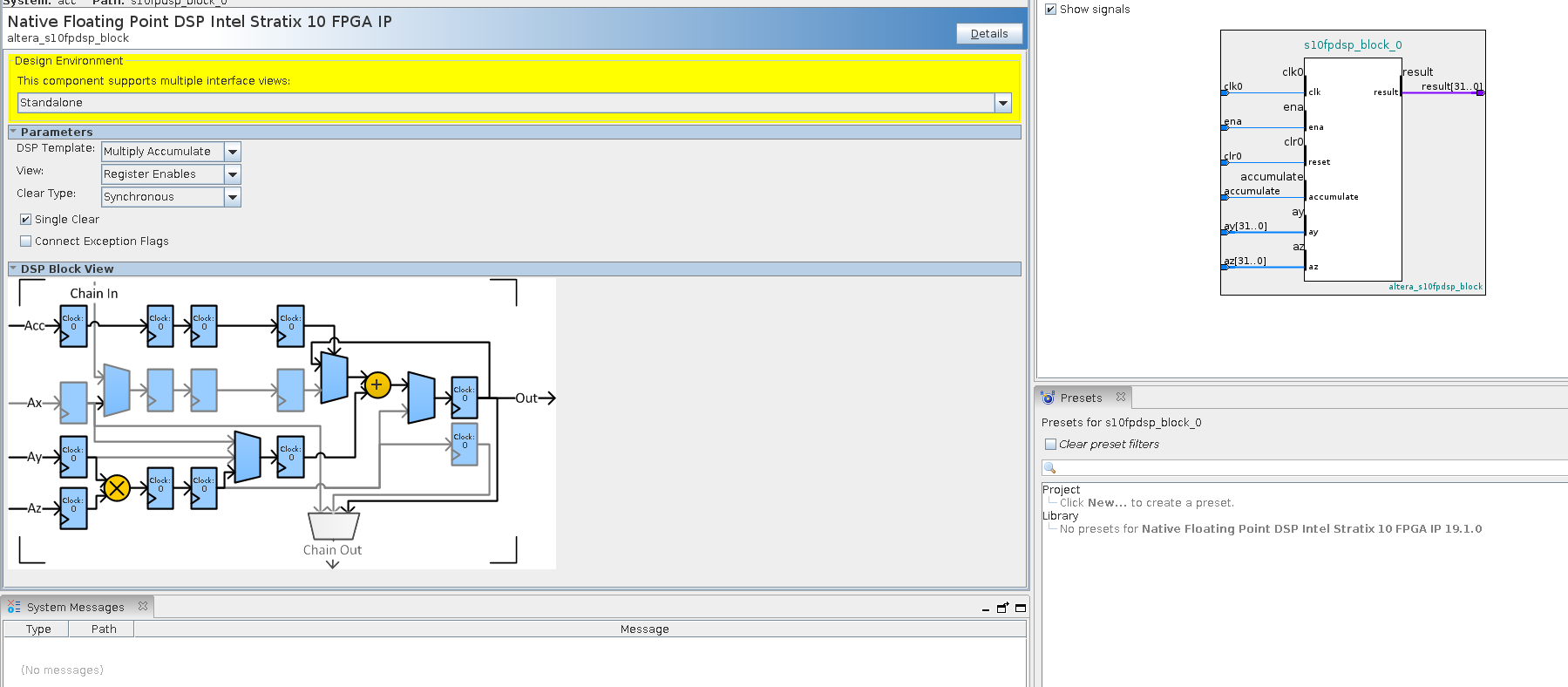The image size is (1568, 687).
Task: Click the last register in Acc row
Action: (291, 326)
